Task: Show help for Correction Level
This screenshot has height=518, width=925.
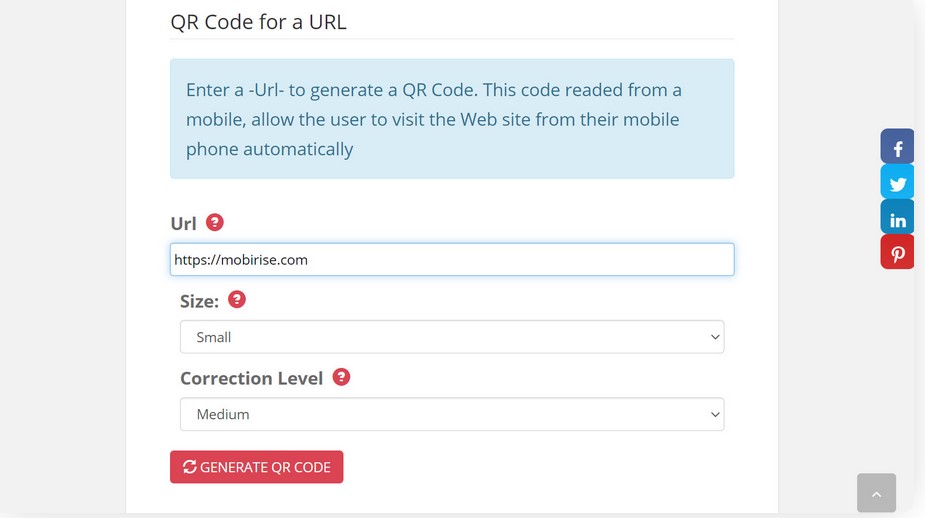Action: tap(341, 377)
